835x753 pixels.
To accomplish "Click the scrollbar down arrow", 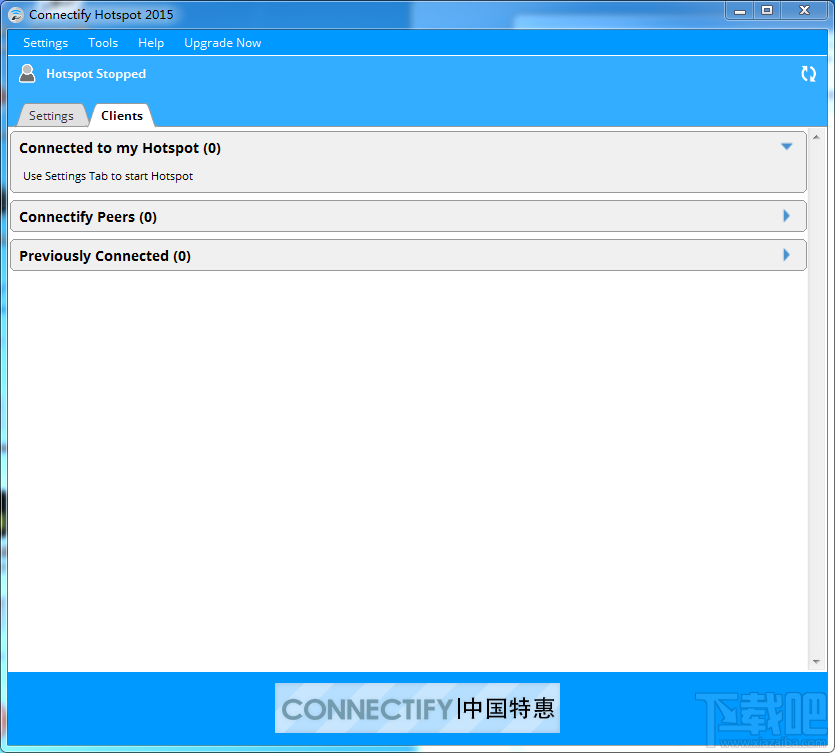I will (x=816, y=662).
